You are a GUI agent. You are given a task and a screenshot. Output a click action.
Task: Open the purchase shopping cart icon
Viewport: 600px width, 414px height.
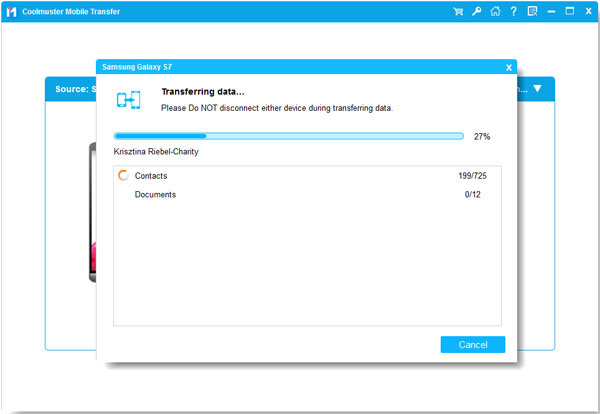click(x=458, y=12)
